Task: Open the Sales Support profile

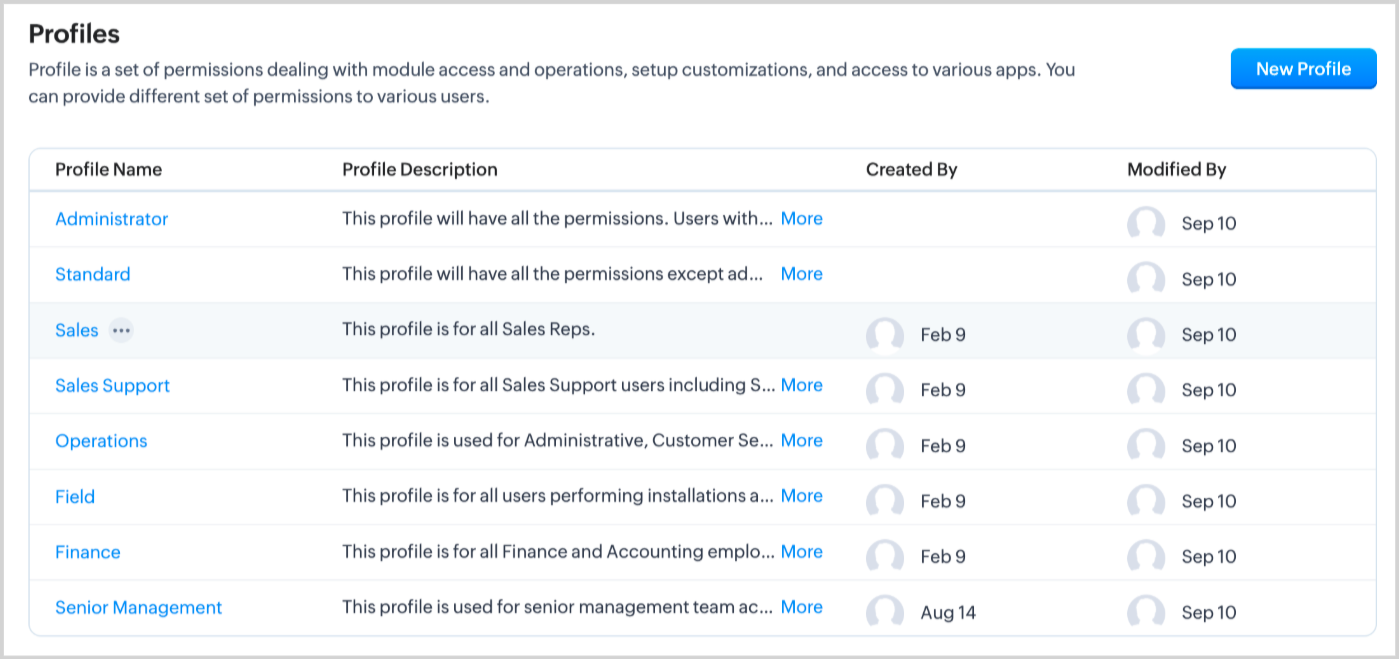Action: 112,385
